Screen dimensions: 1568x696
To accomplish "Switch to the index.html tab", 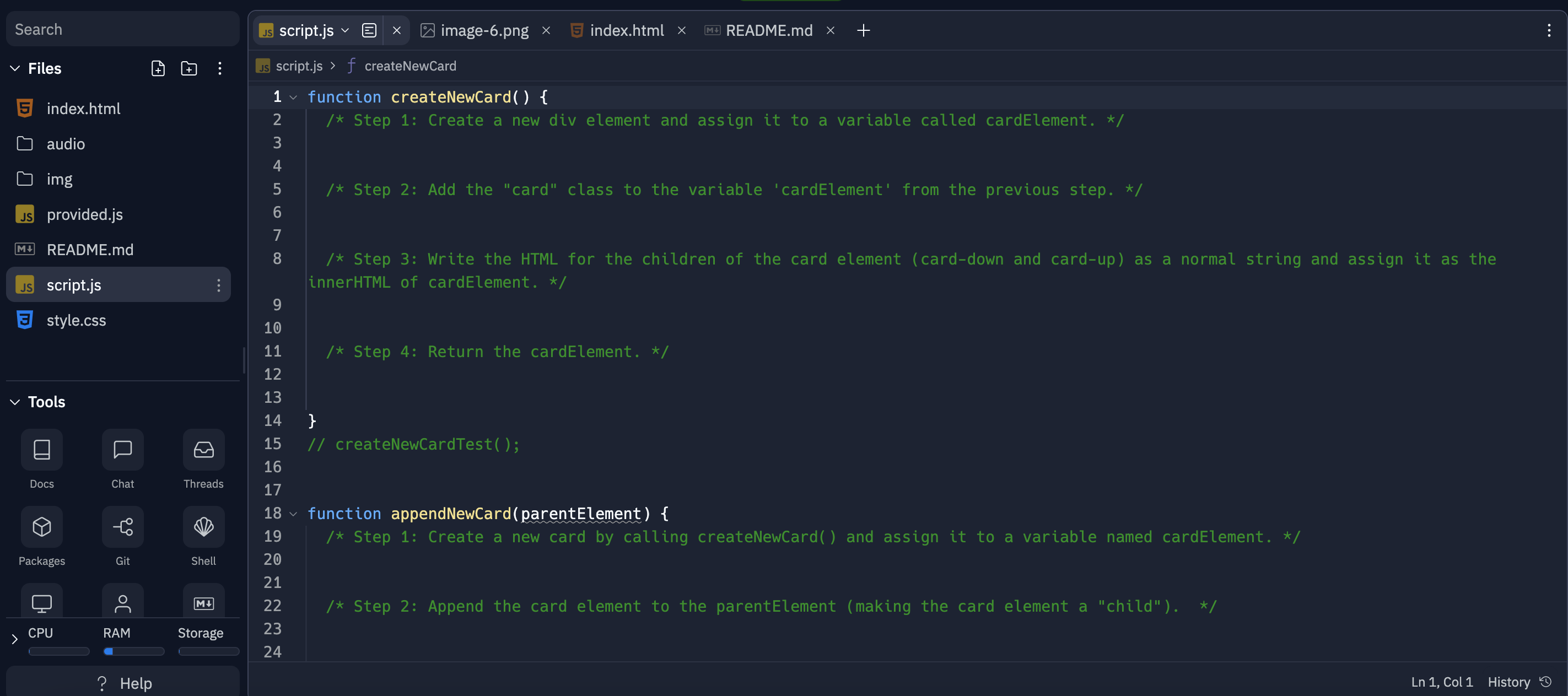I will (x=627, y=30).
